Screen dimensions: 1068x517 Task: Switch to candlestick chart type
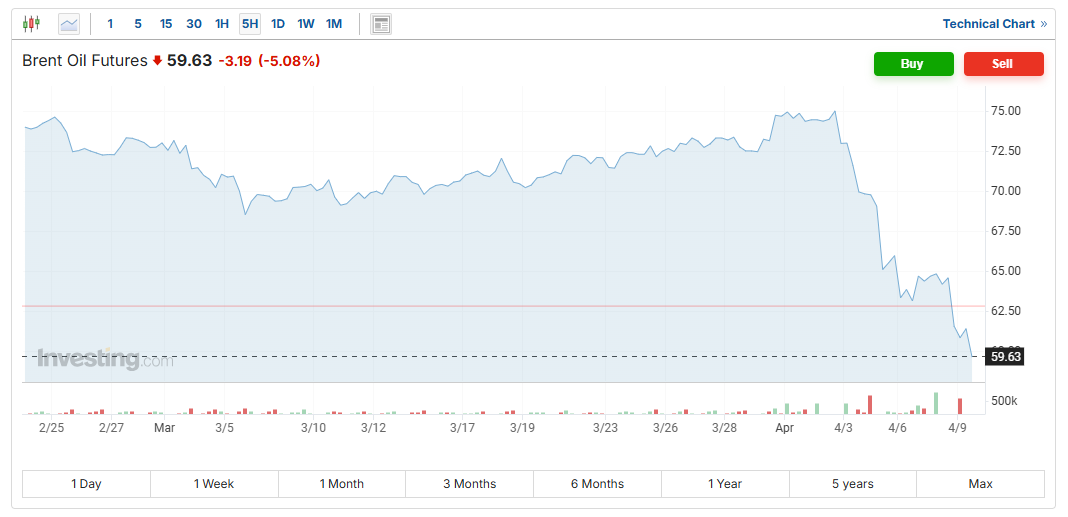click(32, 24)
